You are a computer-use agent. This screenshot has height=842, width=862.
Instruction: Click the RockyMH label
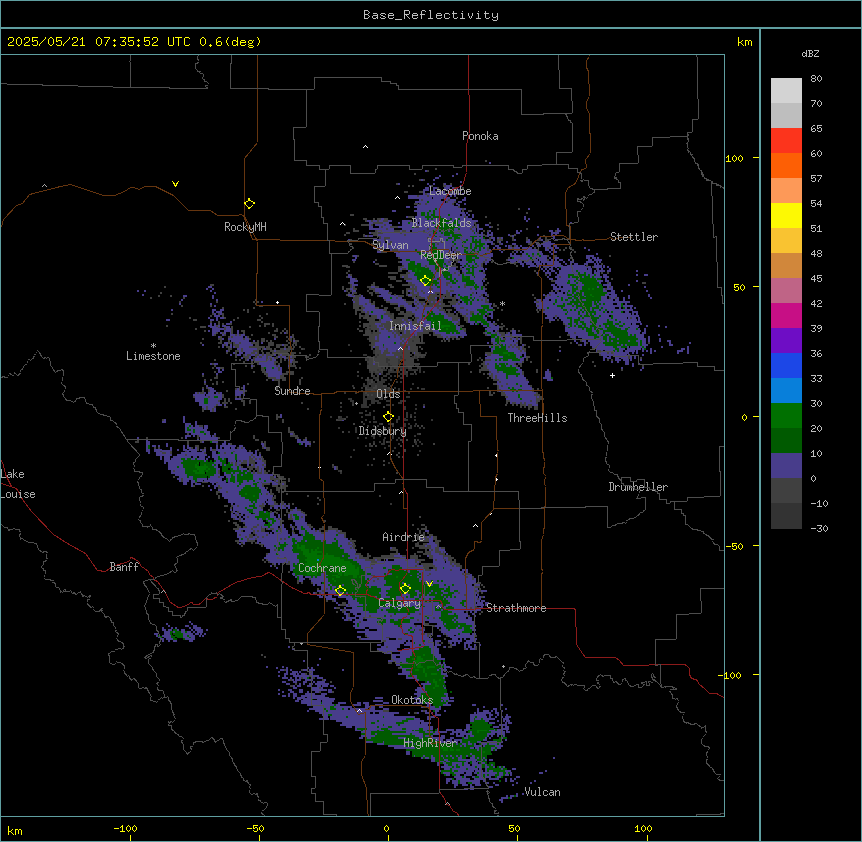click(x=245, y=227)
